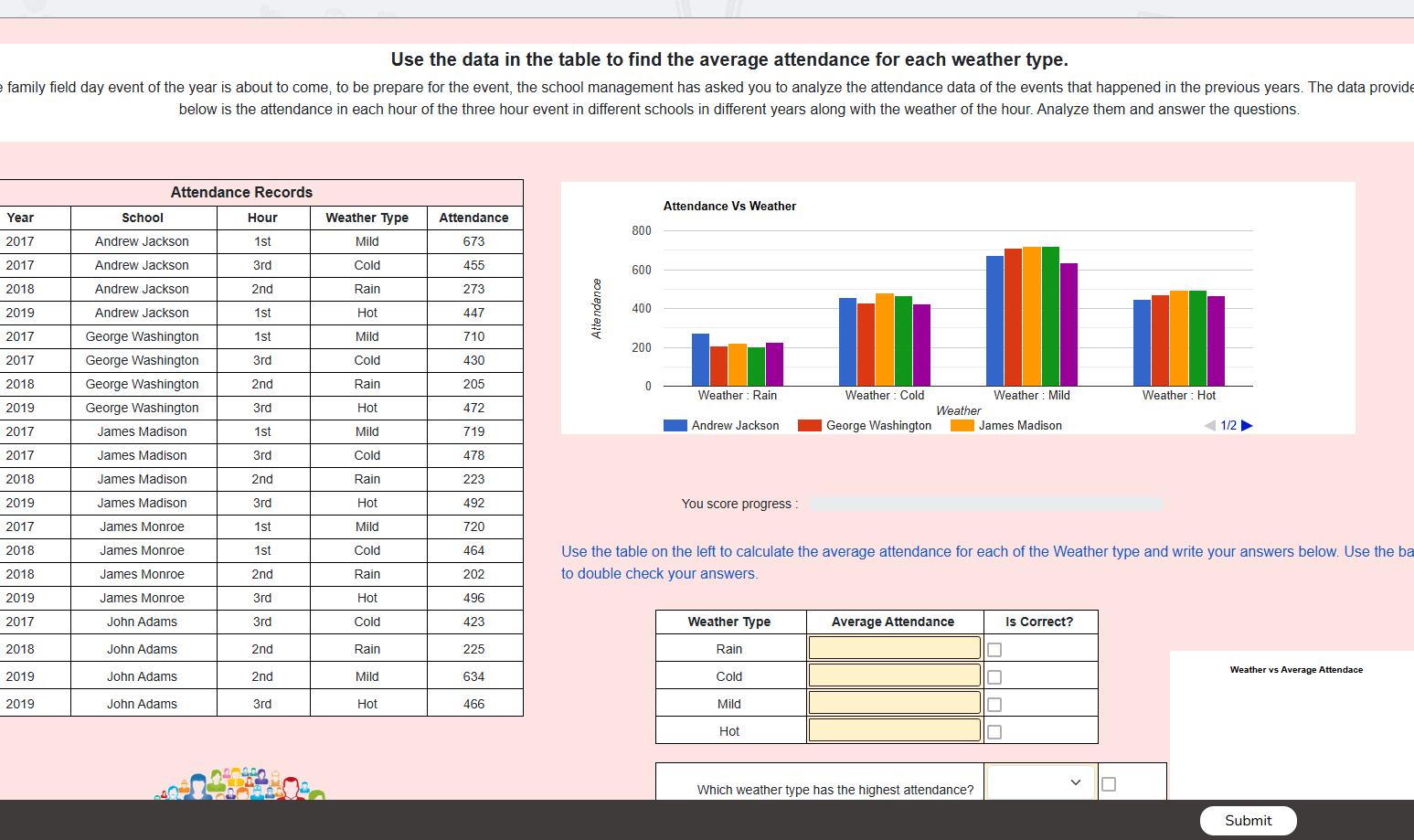
Task: Click the score progress bar
Action: click(987, 504)
